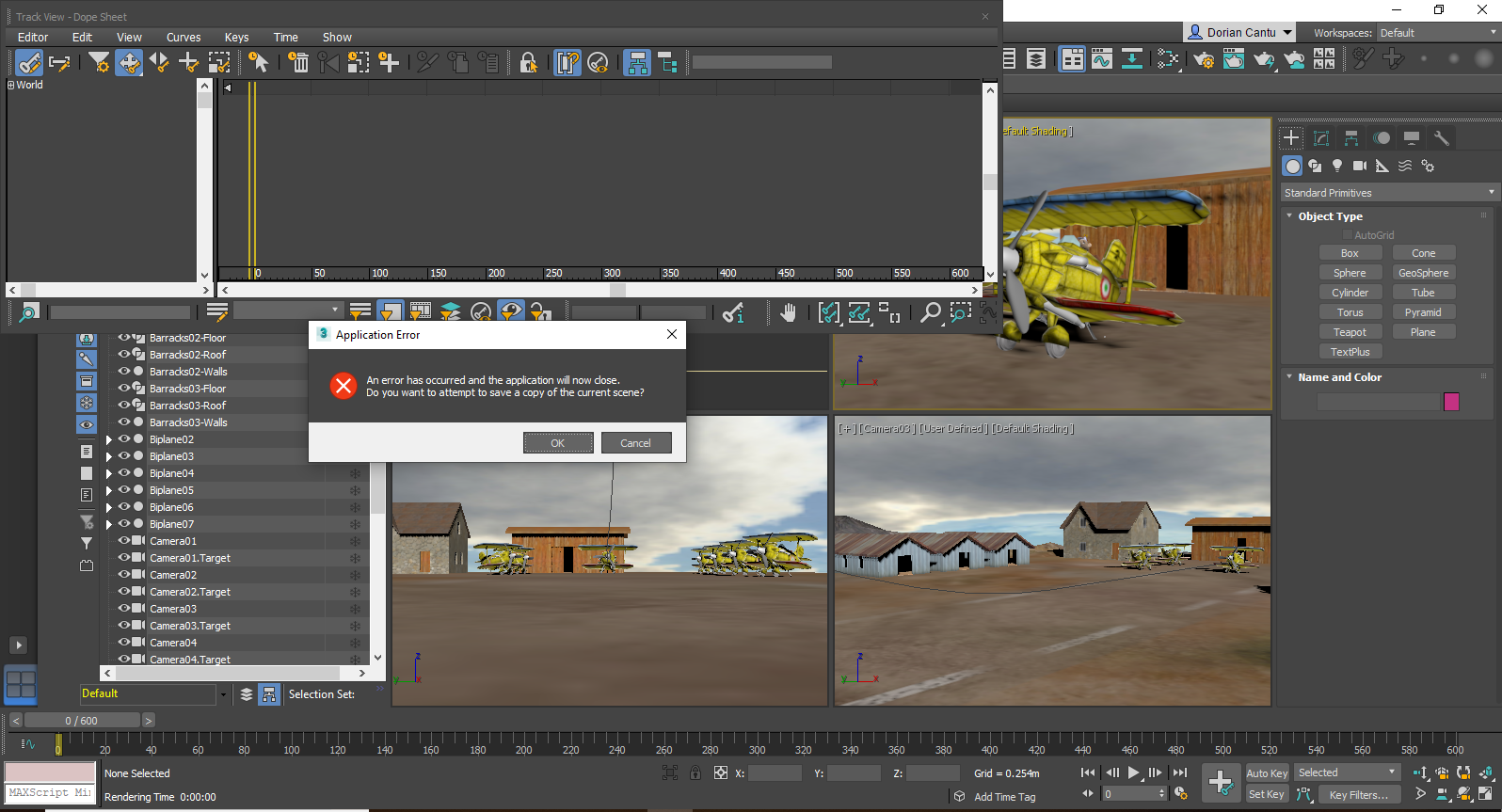The width and height of the screenshot is (1502, 812).
Task: Open Track View filters funnel icon
Action: point(99,63)
